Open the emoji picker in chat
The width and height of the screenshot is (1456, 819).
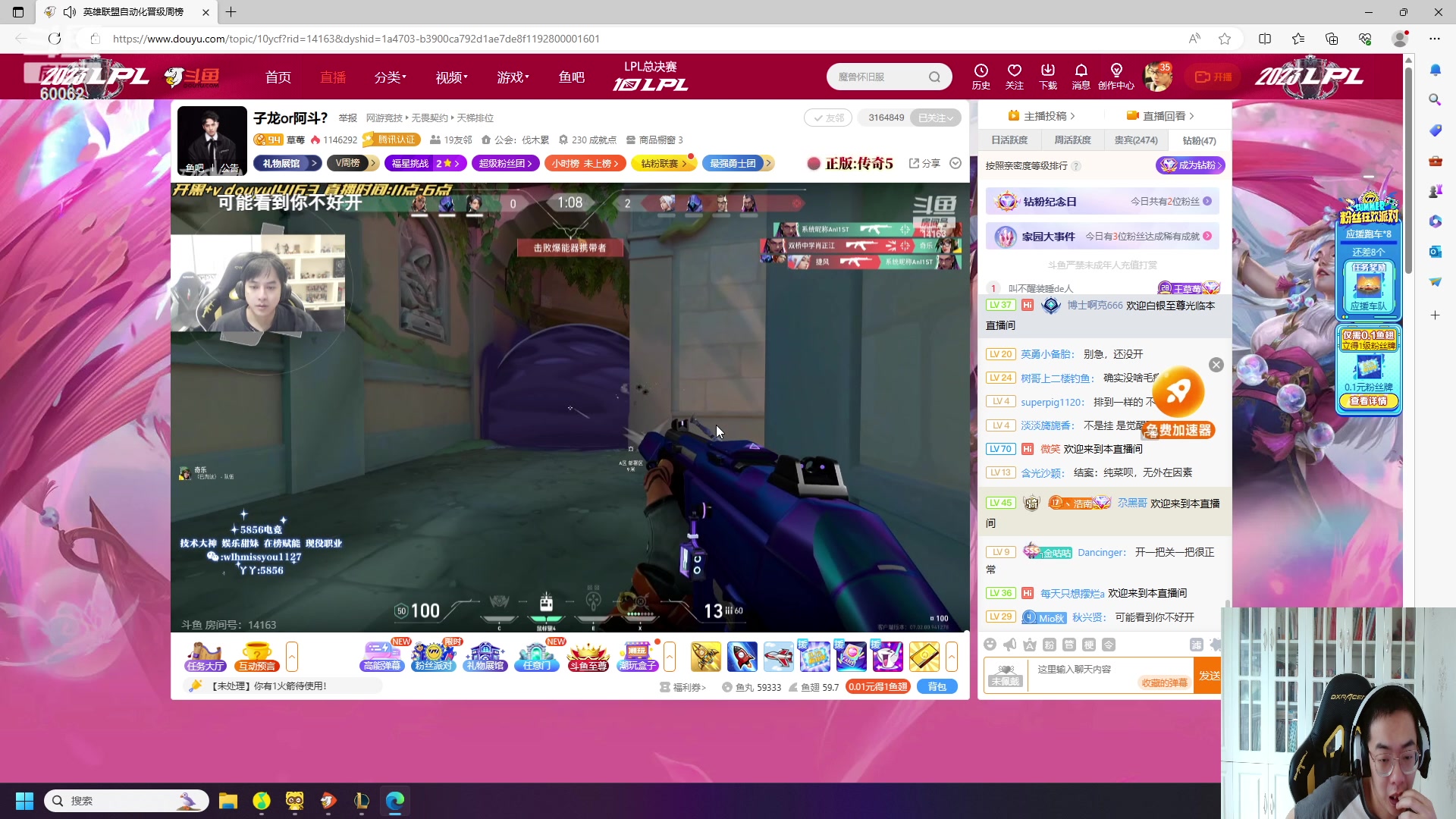click(990, 645)
